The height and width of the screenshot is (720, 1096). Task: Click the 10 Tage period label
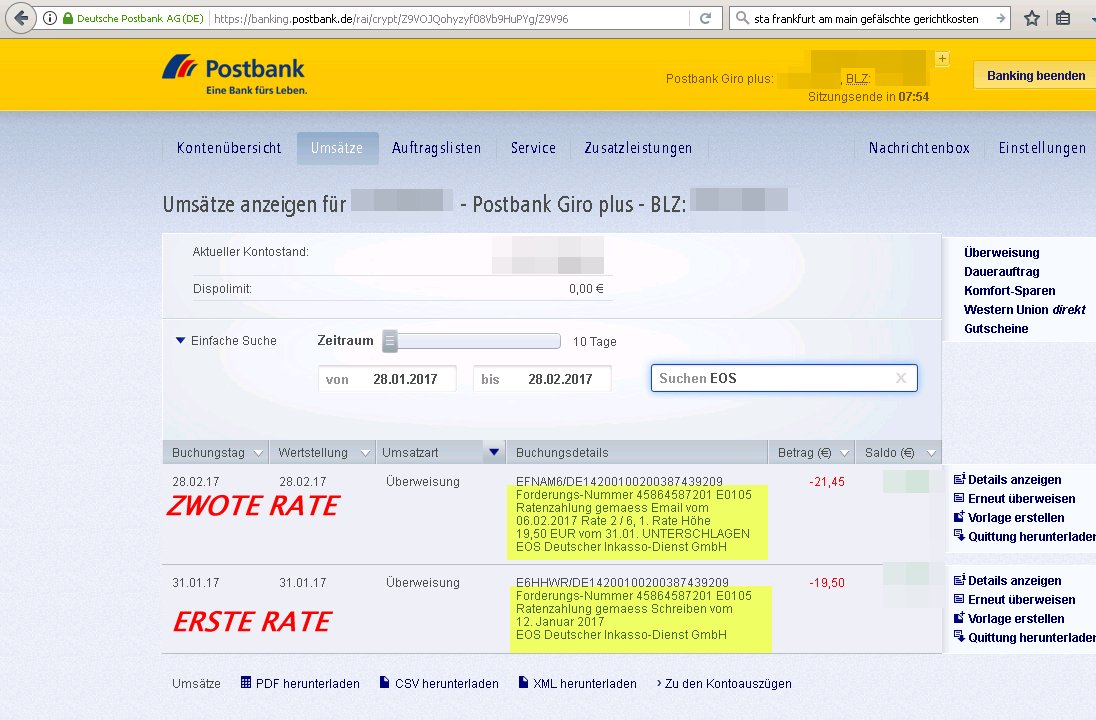tap(595, 341)
